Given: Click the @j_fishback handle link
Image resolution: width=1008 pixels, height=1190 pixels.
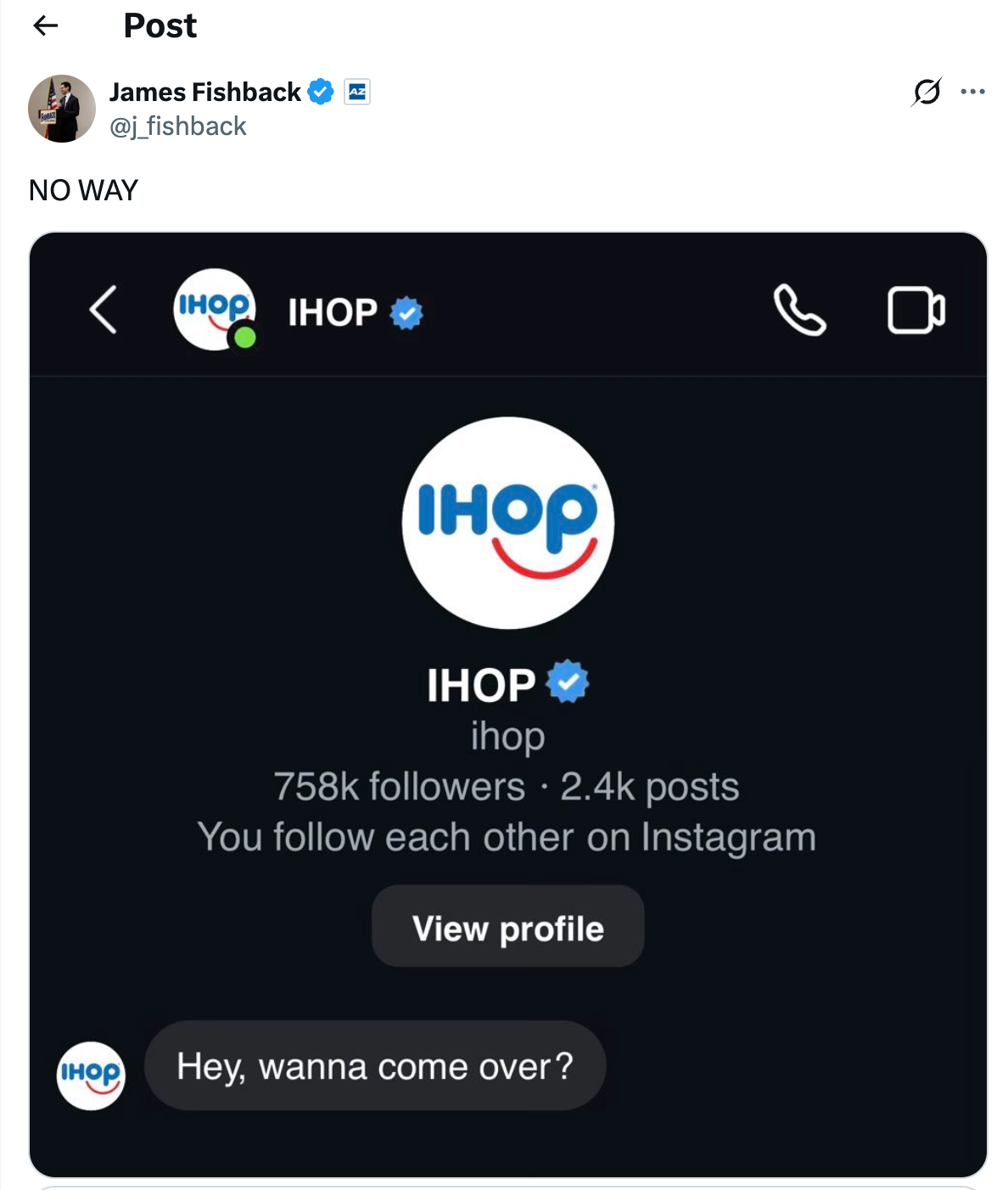Looking at the screenshot, I should click(x=176, y=126).
